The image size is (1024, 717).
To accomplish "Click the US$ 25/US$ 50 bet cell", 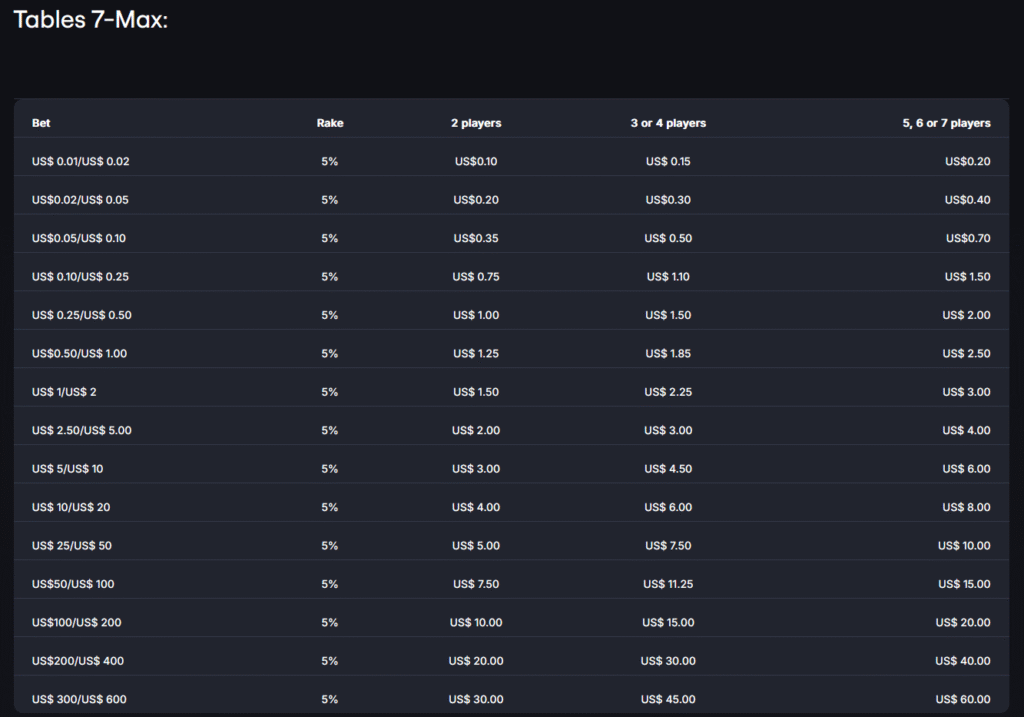I will pyautogui.click(x=71, y=546).
